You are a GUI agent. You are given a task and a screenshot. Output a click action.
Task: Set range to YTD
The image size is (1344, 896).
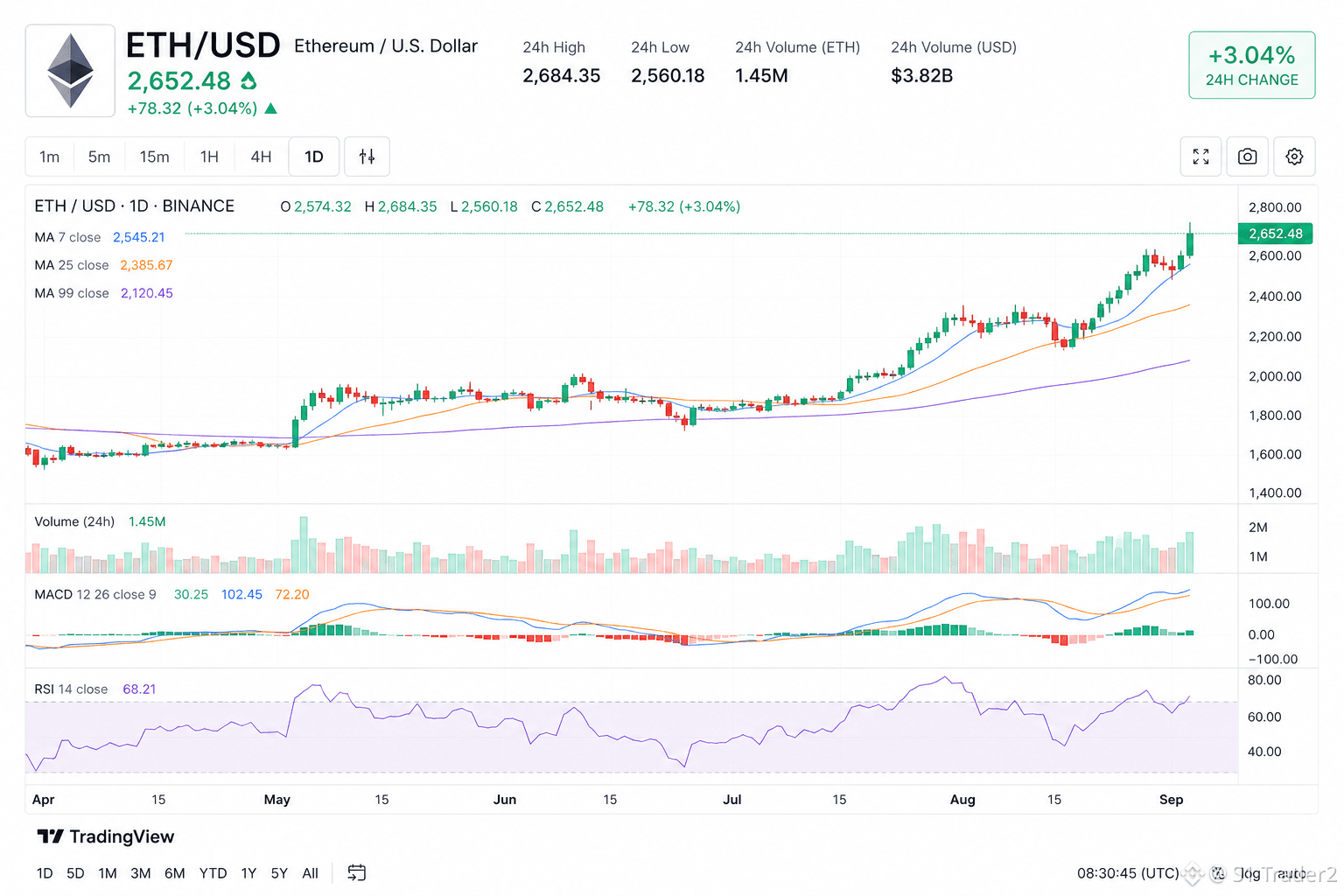coord(213,873)
